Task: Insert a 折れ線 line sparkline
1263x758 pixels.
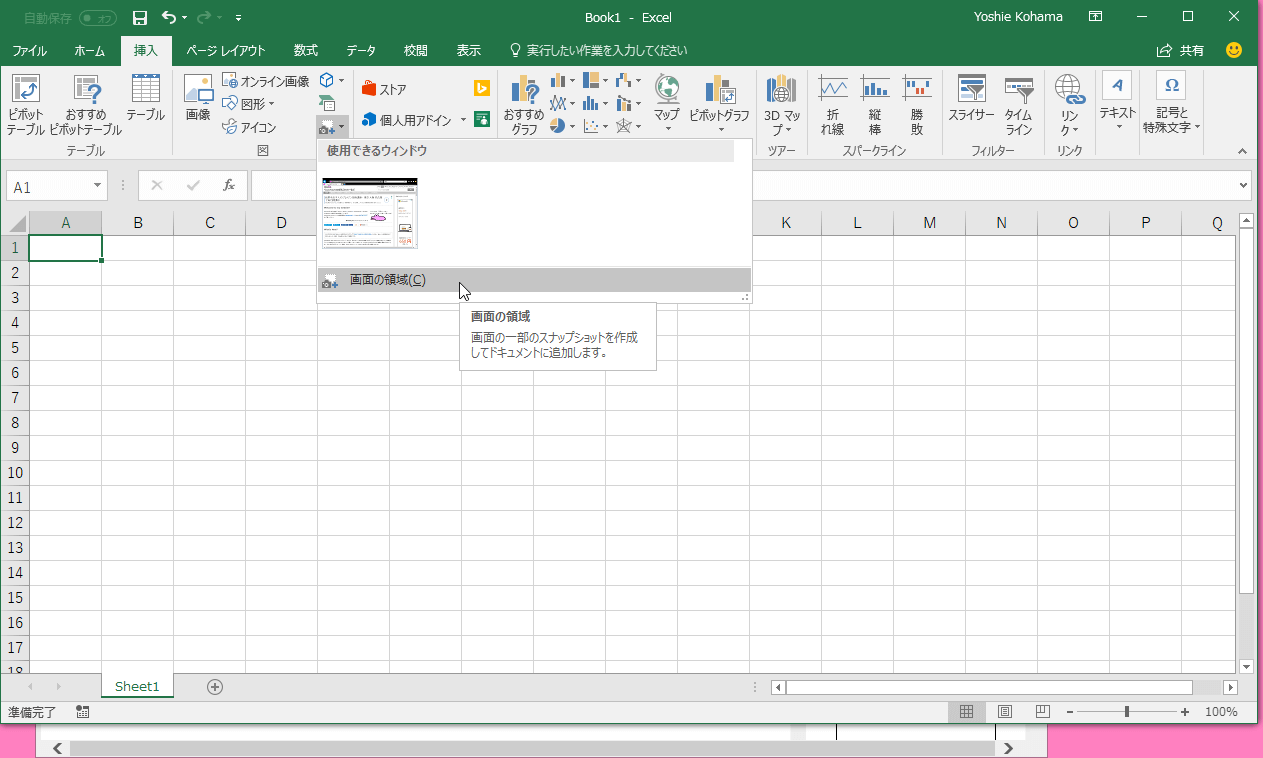Action: [832, 100]
